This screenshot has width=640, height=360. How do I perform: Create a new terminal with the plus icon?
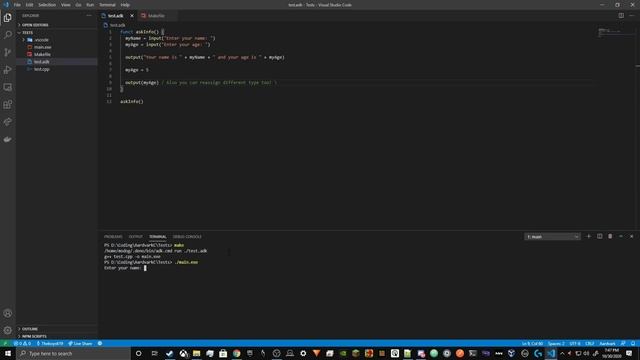[589, 236]
